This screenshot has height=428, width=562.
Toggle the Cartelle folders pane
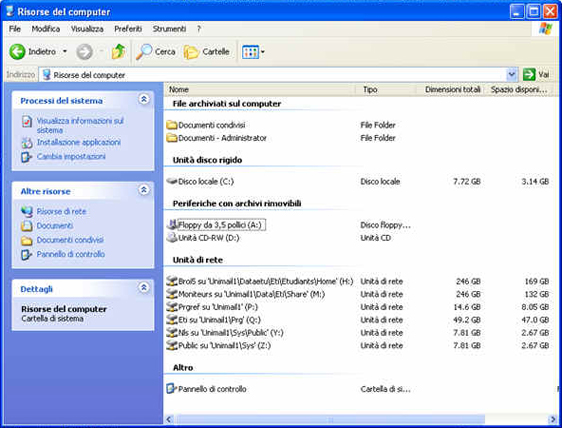pos(206,52)
